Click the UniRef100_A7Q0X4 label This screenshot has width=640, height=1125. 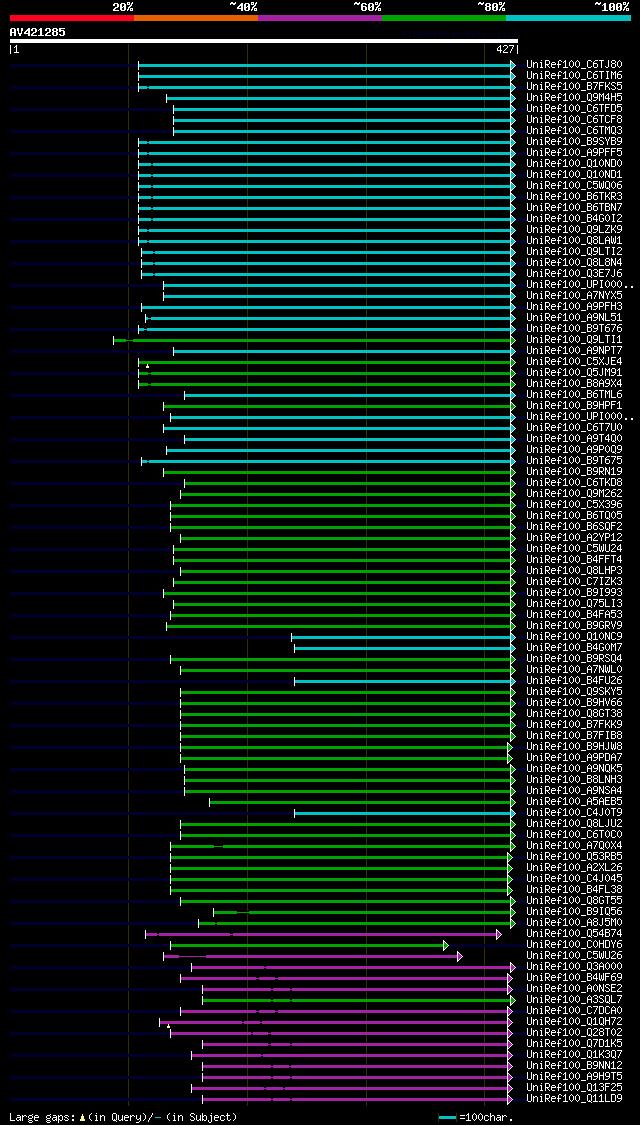tap(574, 845)
